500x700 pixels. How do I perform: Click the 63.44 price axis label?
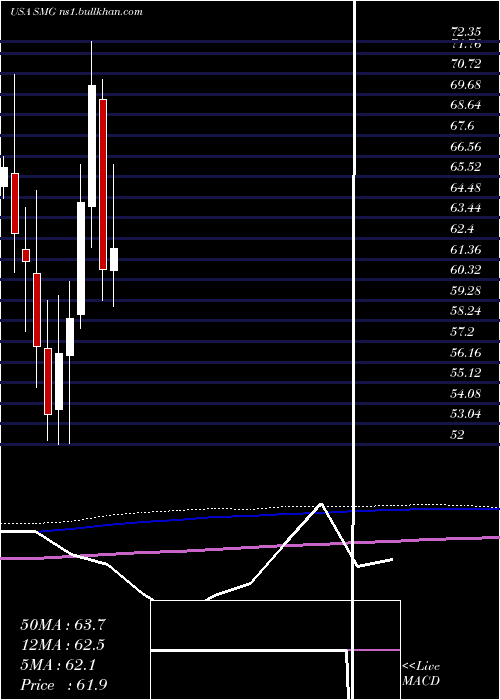click(x=466, y=208)
